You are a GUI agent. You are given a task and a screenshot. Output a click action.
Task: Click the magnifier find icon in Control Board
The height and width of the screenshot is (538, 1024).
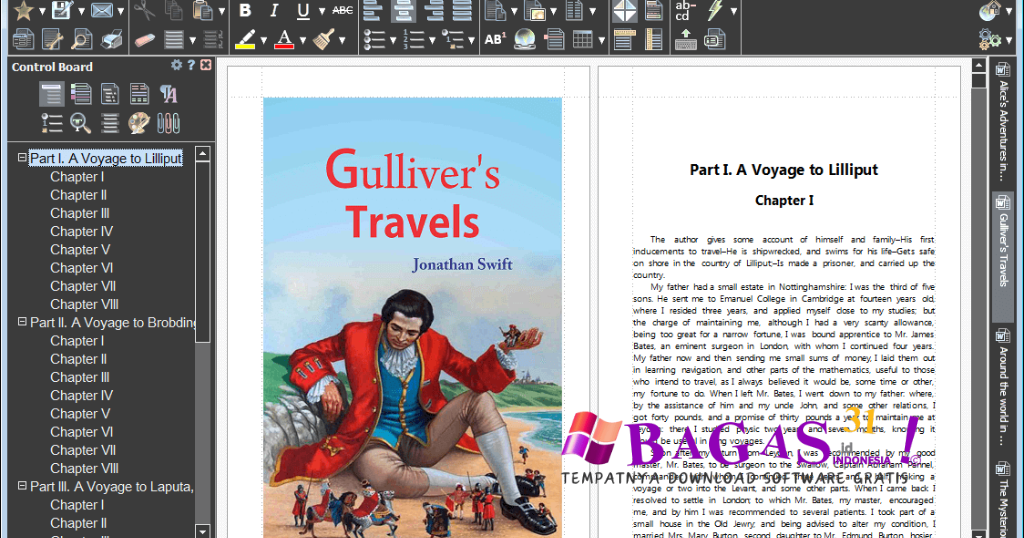coord(80,123)
